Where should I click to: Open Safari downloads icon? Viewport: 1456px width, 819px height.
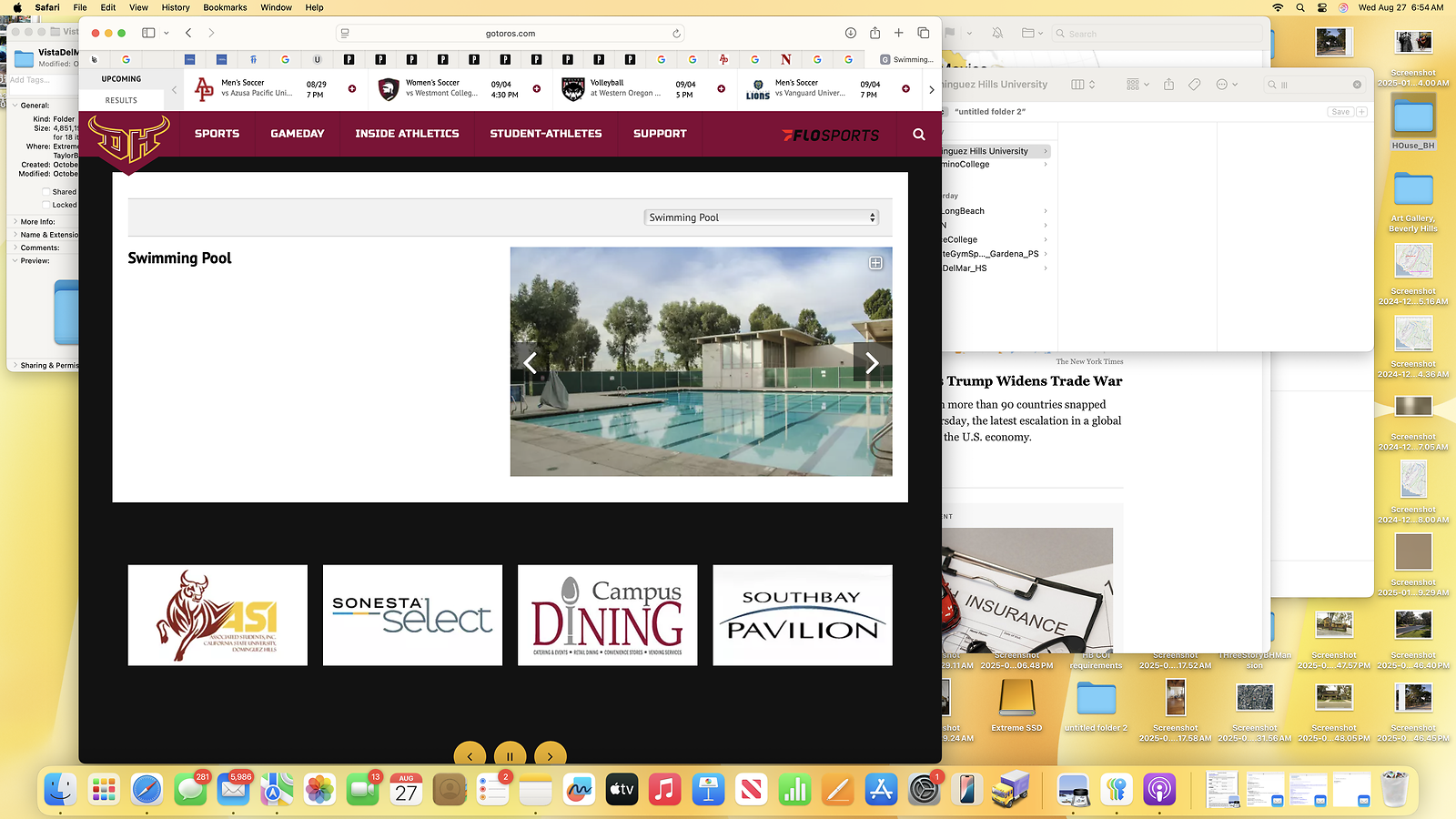tap(850, 33)
